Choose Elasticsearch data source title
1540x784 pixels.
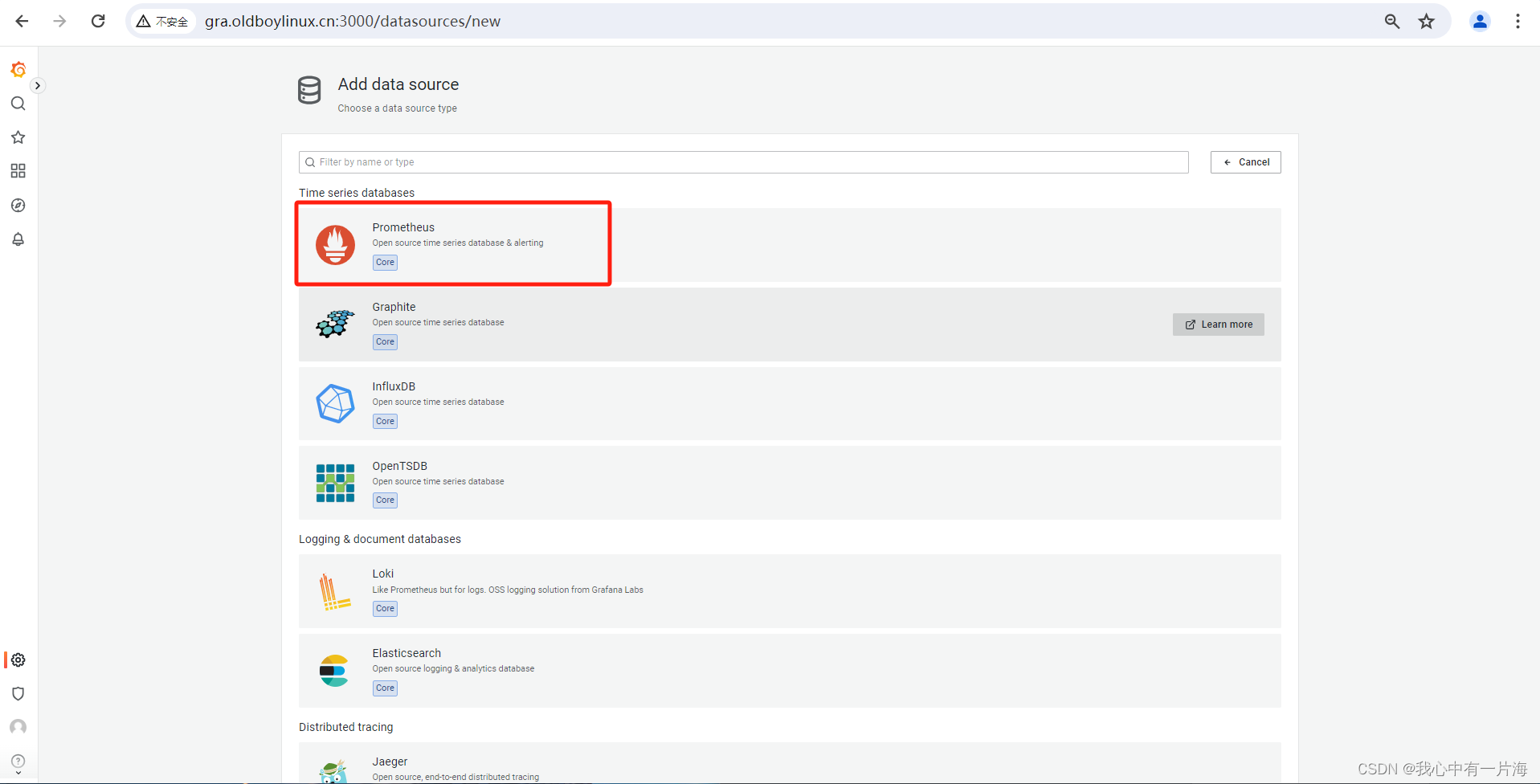click(406, 653)
